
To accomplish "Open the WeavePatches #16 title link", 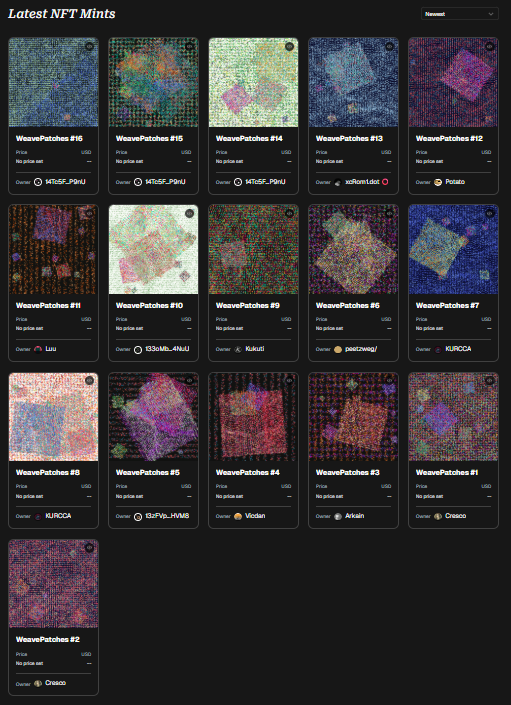I will pyautogui.click(x=49, y=138).
